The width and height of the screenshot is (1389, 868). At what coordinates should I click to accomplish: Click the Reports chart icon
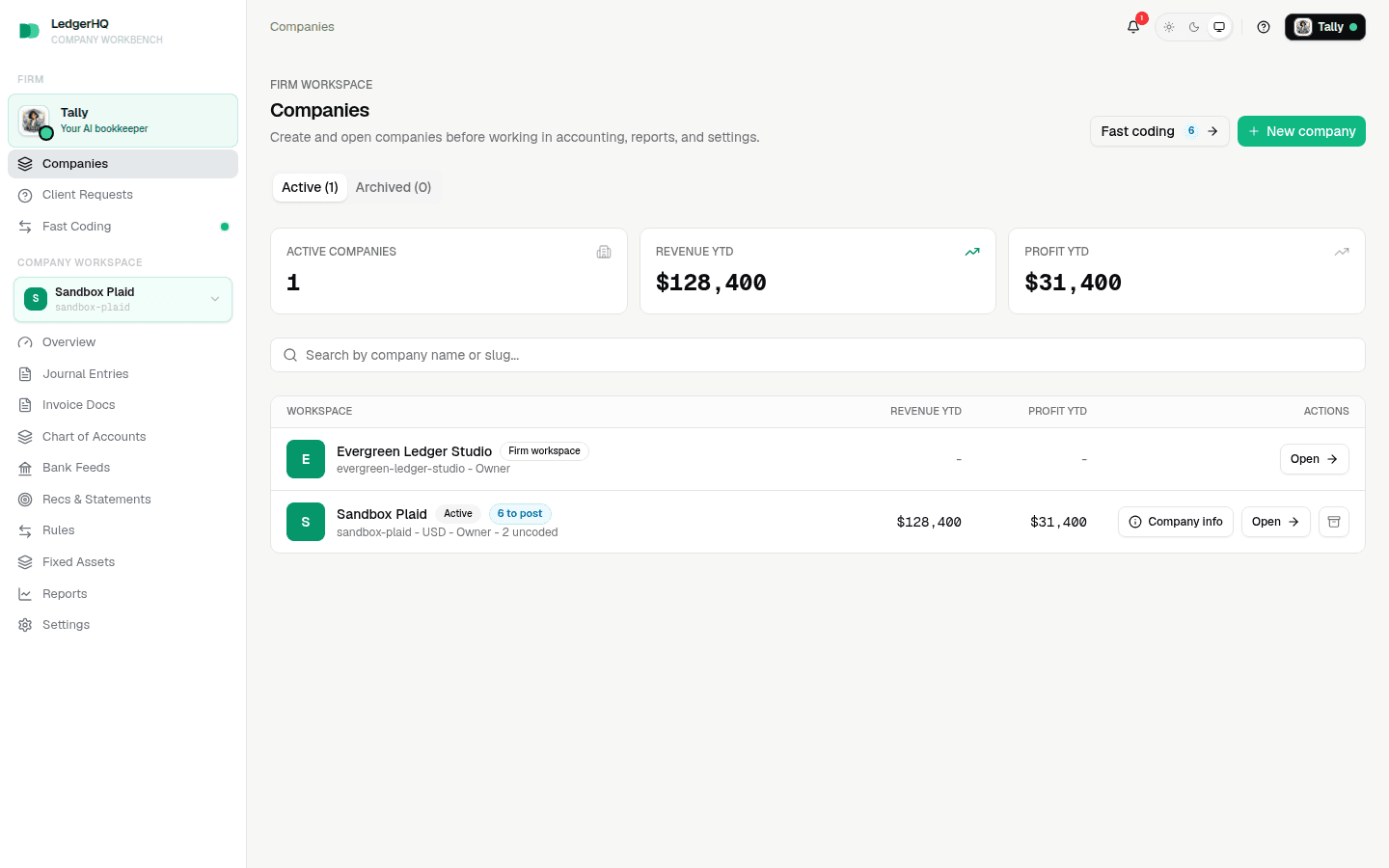25,594
